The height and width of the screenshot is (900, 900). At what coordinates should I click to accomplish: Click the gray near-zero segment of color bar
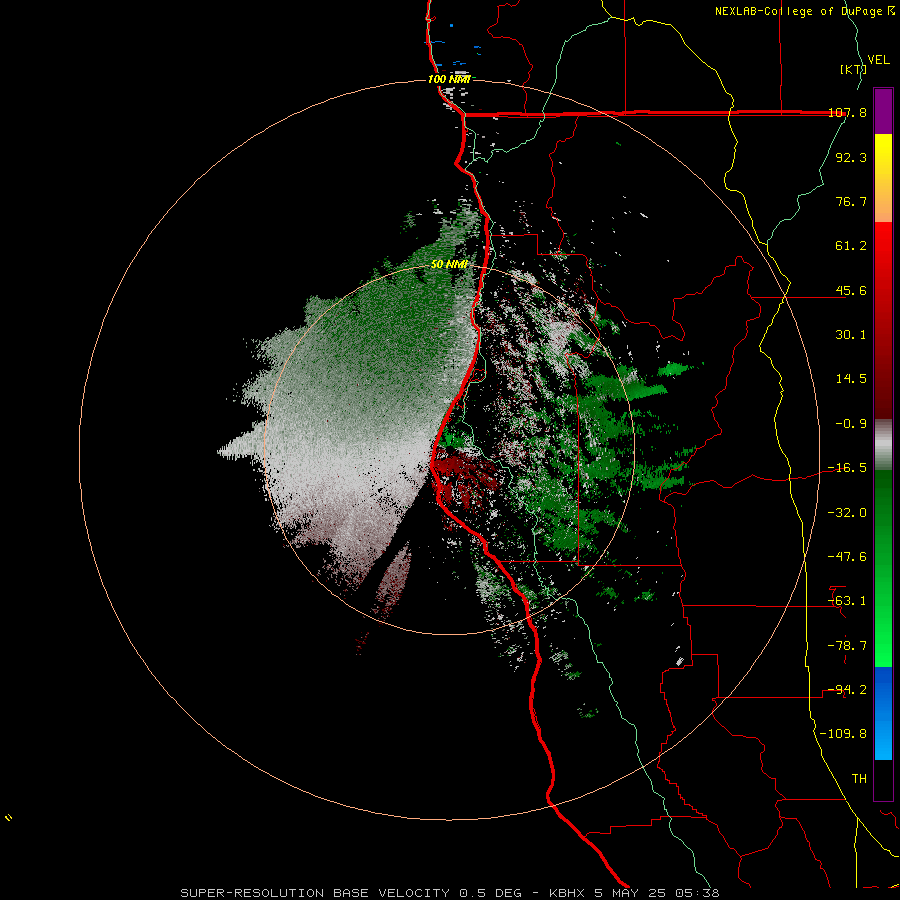(883, 445)
